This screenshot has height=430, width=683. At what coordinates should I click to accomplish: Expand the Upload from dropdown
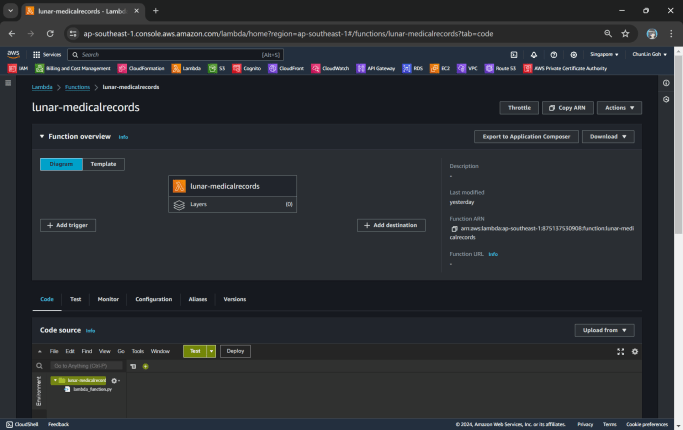pos(604,330)
